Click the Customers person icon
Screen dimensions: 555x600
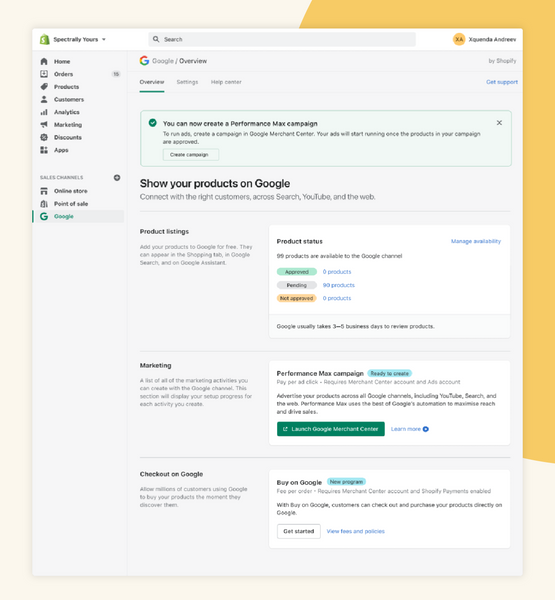tap(44, 99)
